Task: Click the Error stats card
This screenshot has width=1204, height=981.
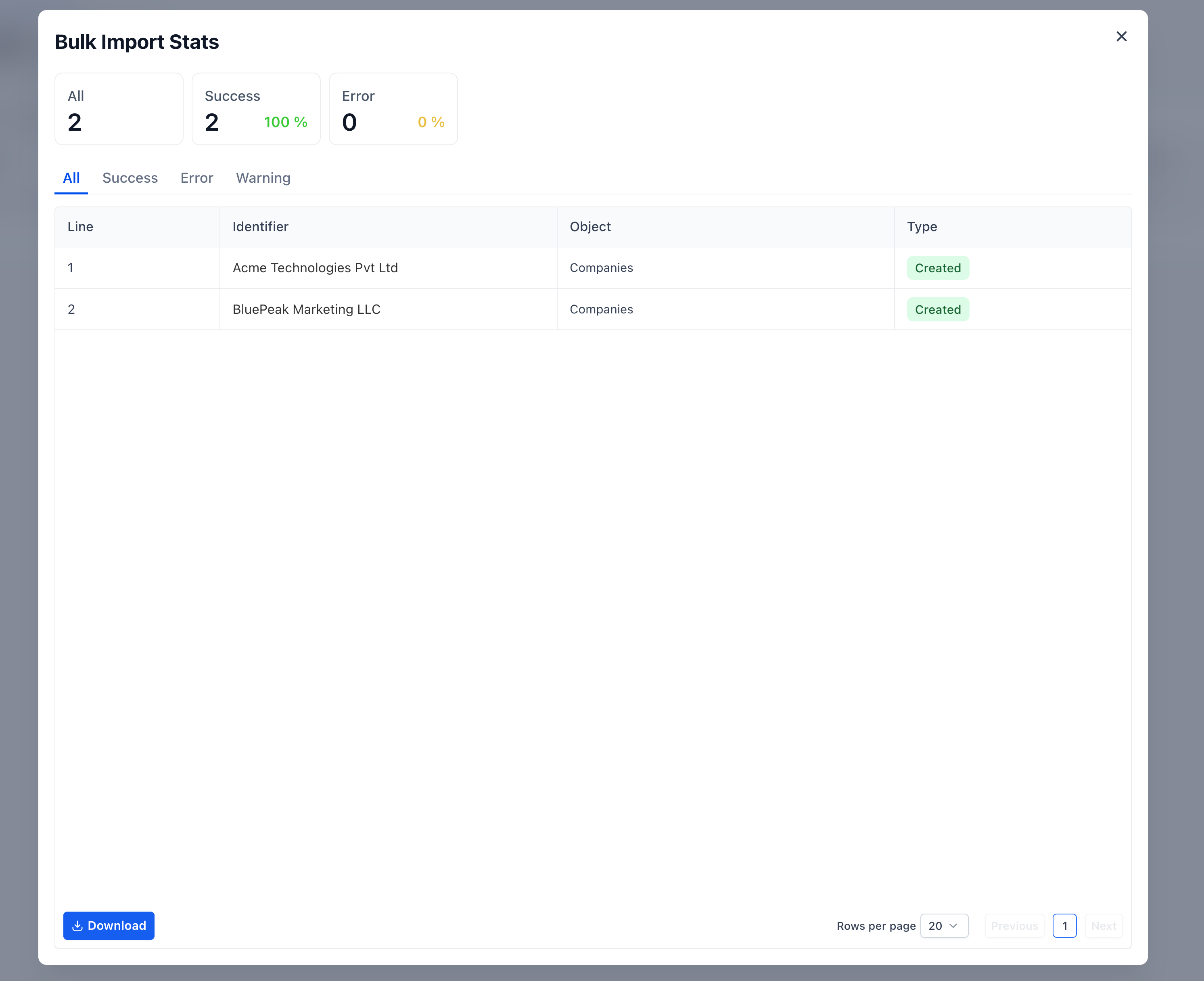Action: 393,109
